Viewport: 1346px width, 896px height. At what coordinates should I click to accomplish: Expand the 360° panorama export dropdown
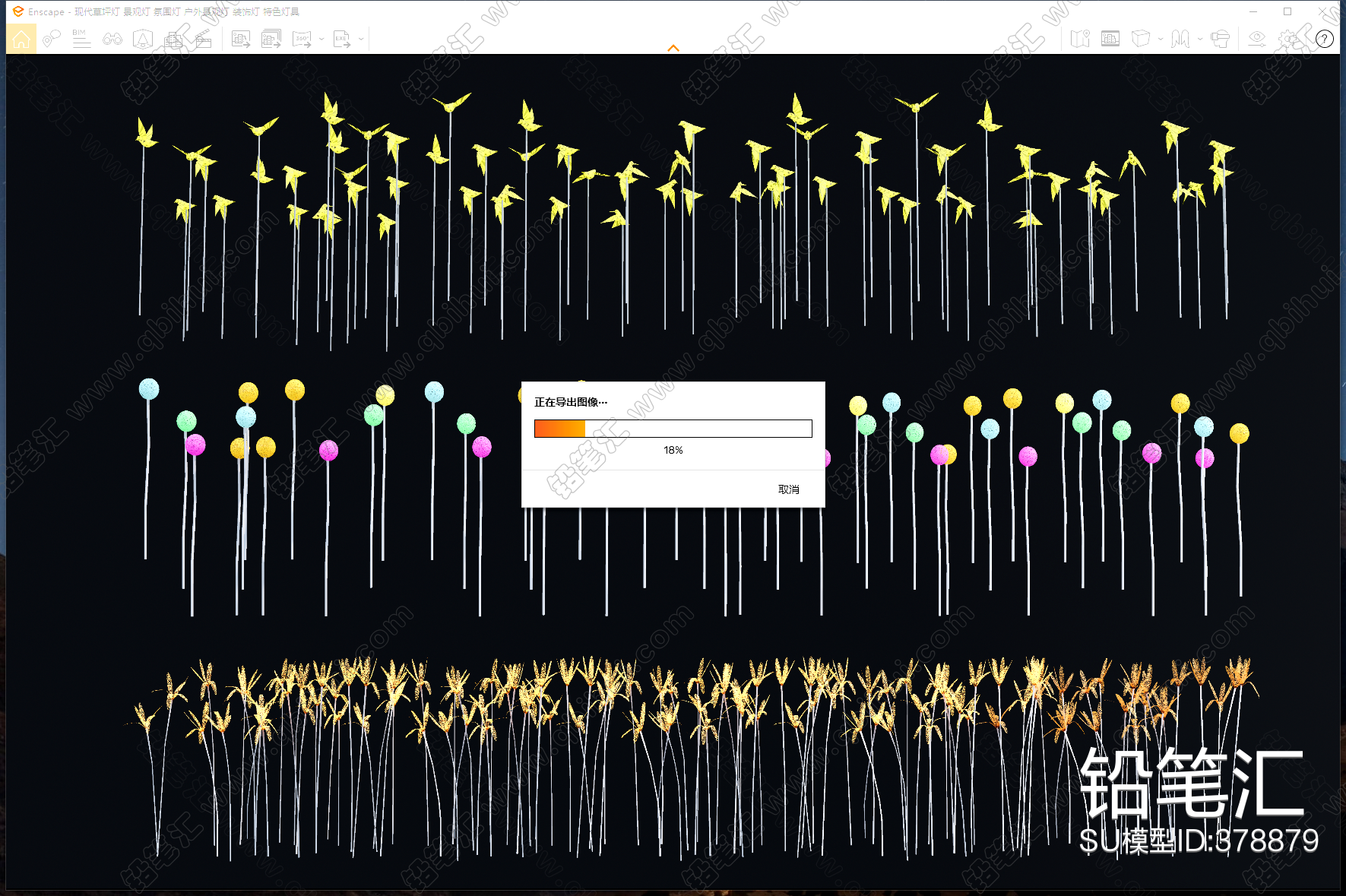321,39
